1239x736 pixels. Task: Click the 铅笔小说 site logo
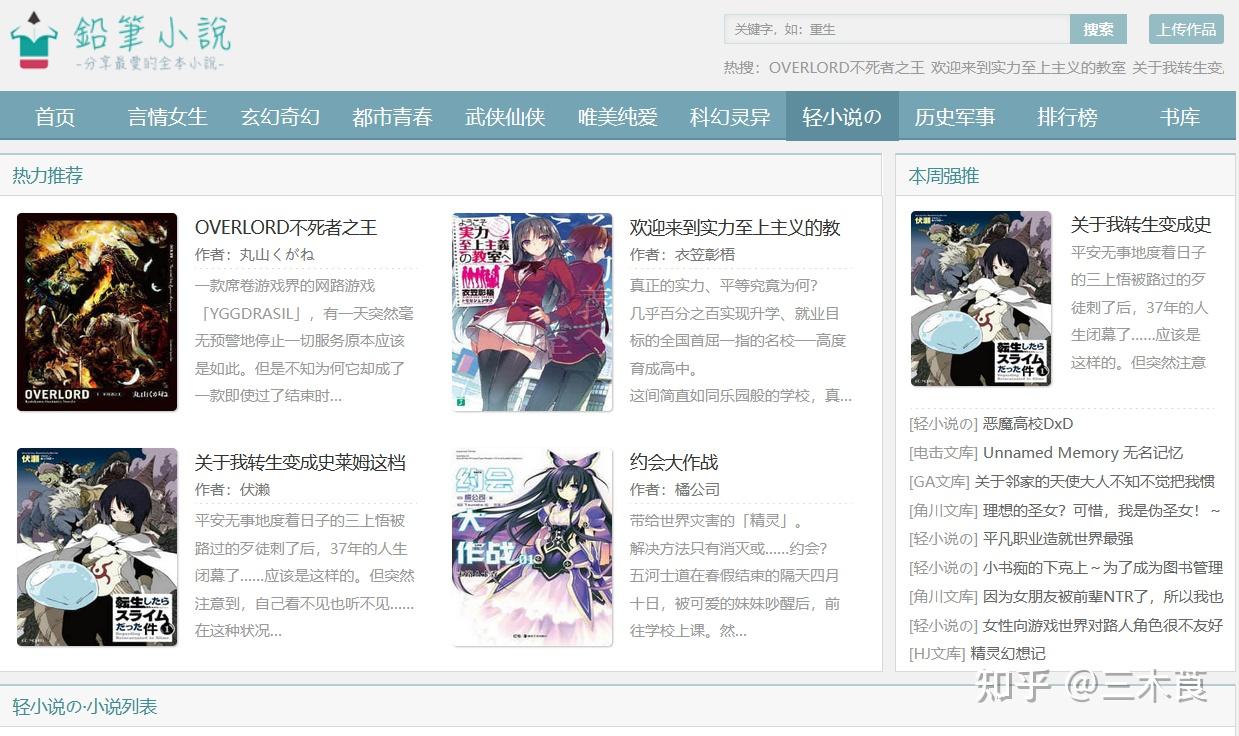click(121, 41)
